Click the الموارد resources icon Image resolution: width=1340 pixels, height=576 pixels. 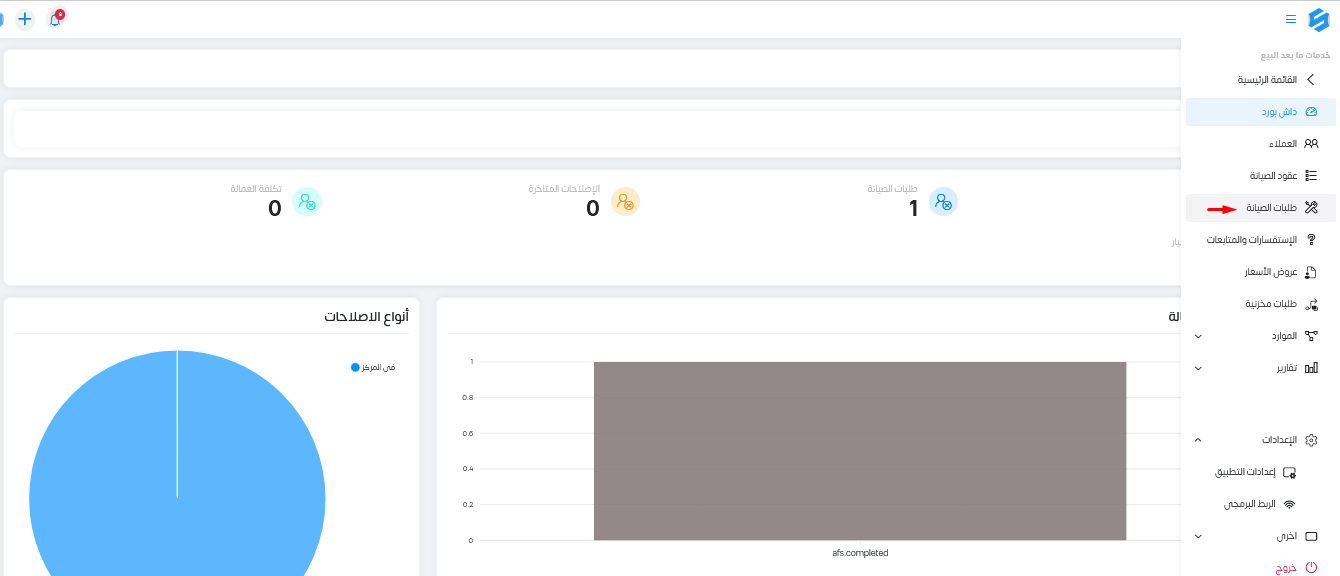coord(1311,336)
